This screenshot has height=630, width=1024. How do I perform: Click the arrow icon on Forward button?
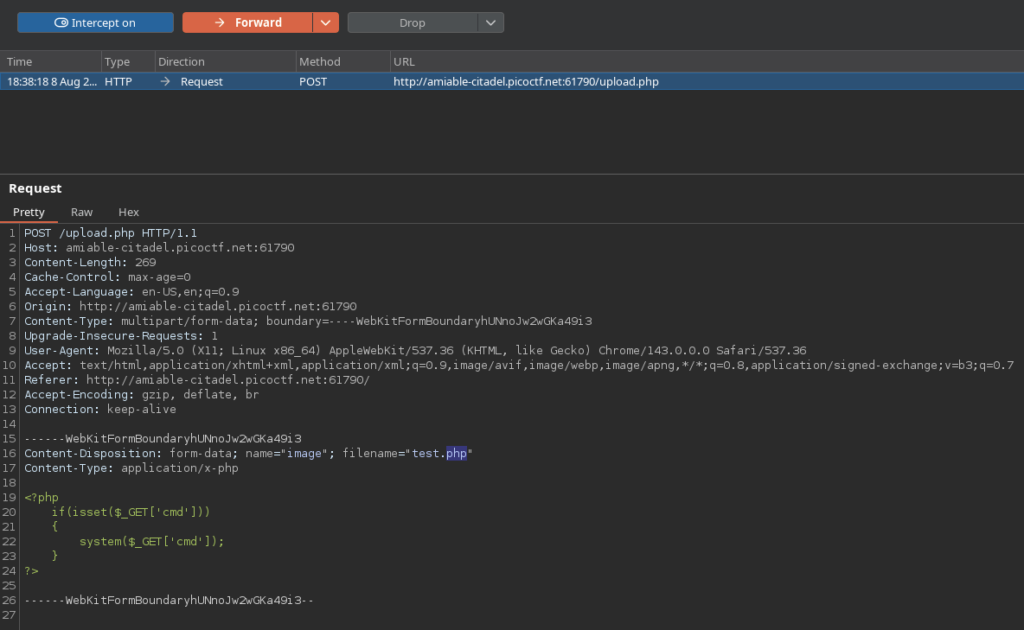coord(220,23)
